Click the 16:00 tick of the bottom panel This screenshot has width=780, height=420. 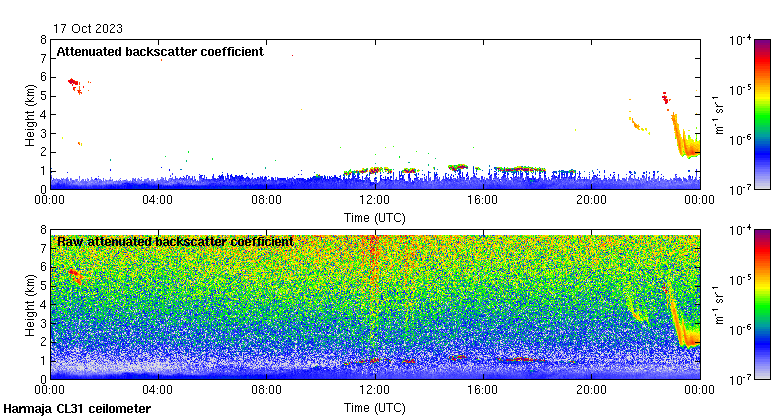[x=483, y=390]
